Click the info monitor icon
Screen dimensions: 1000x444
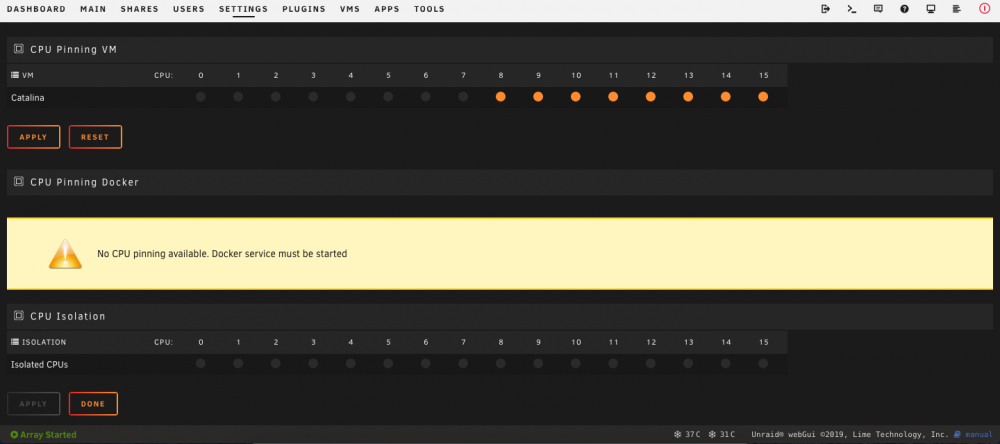pos(930,9)
